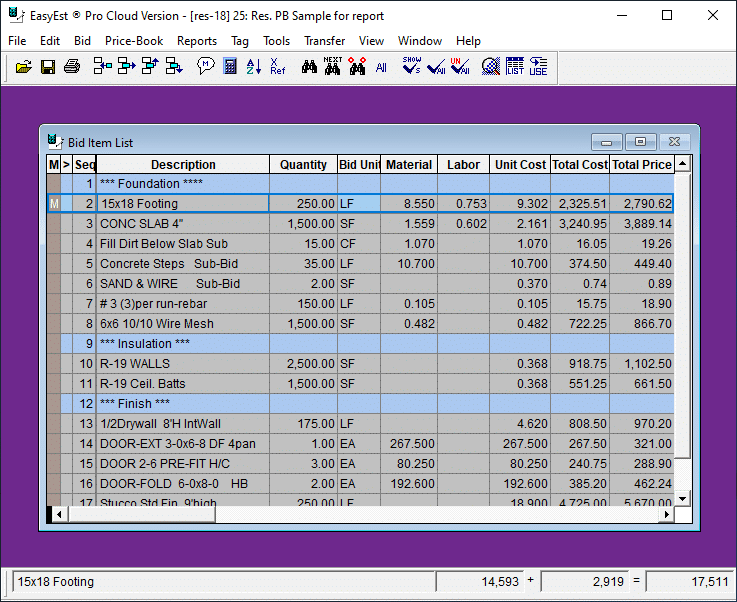
Task: Click the Total Price column header
Action: tap(641, 165)
